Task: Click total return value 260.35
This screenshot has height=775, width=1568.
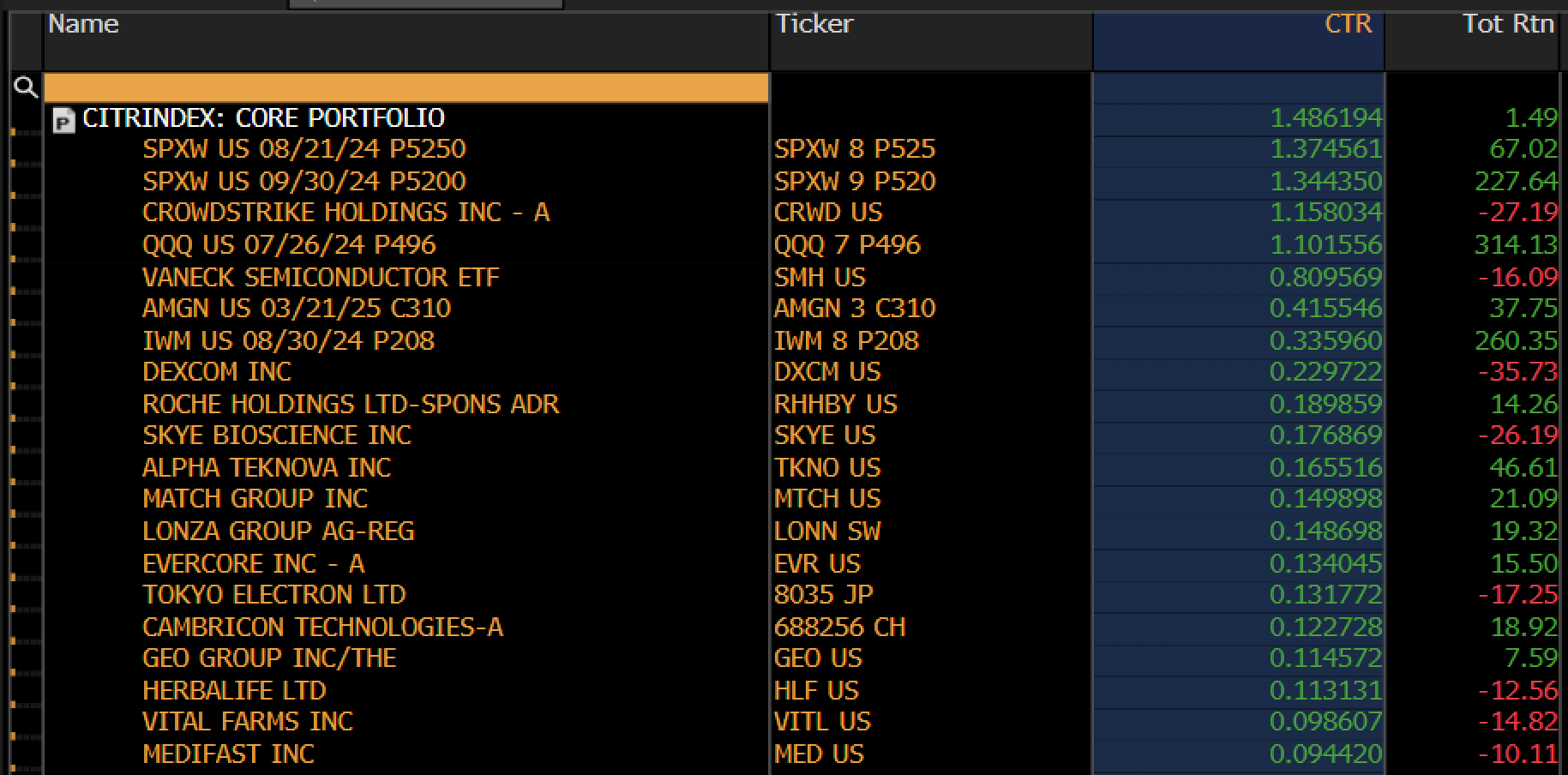Action: tap(1516, 340)
